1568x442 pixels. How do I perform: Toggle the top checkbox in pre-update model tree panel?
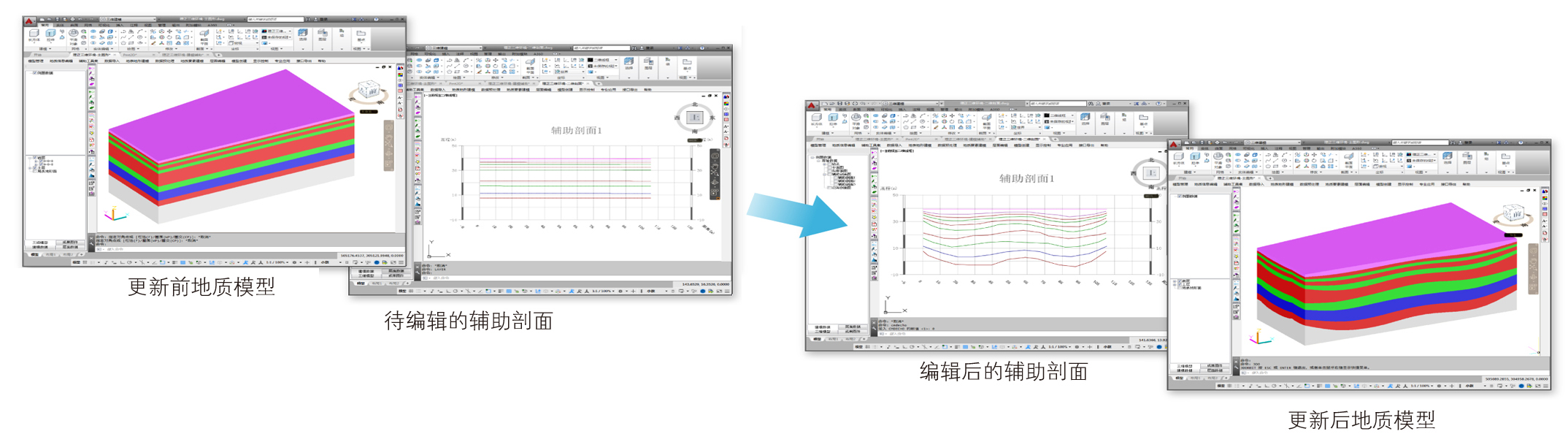[x=34, y=73]
